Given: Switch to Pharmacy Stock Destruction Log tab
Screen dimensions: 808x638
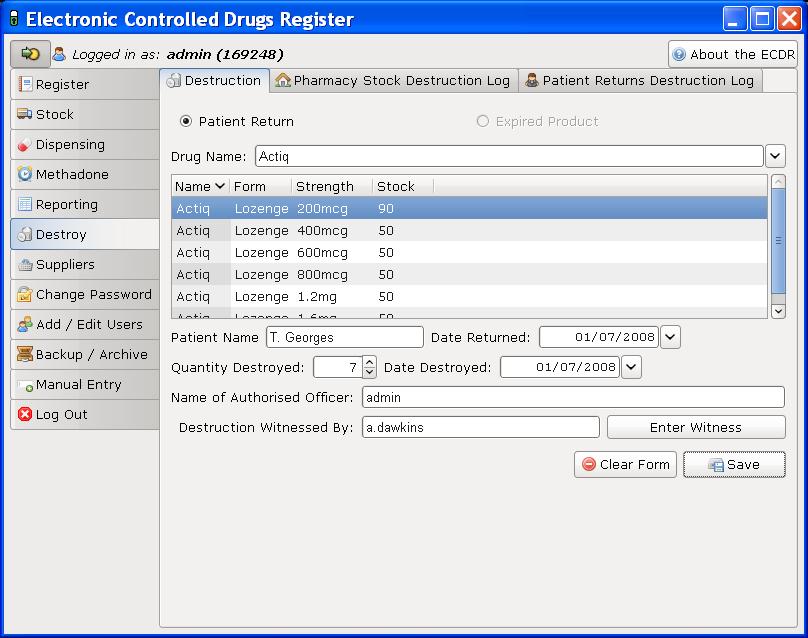Looking at the screenshot, I should tap(393, 81).
